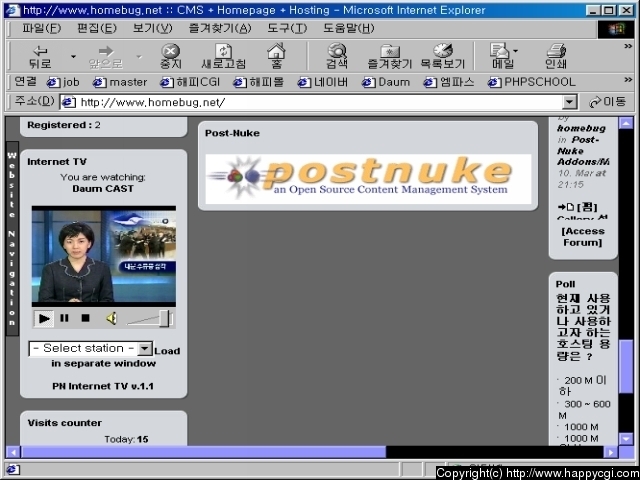Open the 네이버 link shortcut

pyautogui.click(x=322, y=82)
